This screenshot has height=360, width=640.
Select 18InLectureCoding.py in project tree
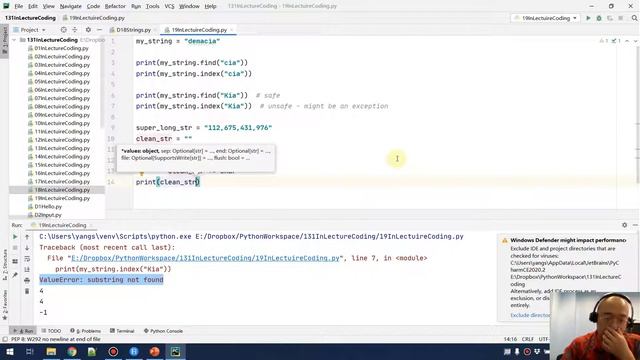click(x=57, y=190)
